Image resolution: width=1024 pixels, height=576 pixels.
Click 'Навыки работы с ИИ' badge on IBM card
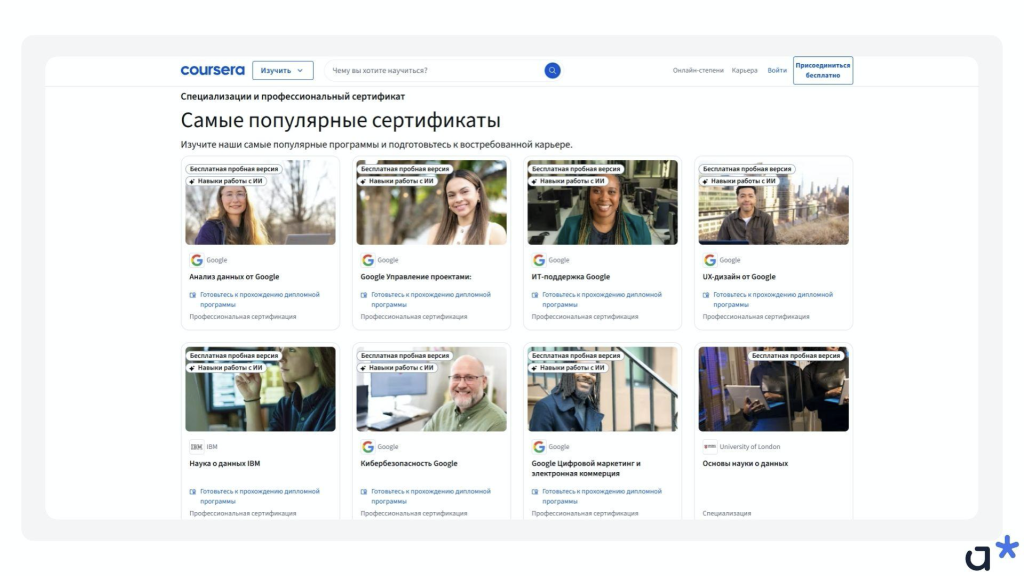226,368
